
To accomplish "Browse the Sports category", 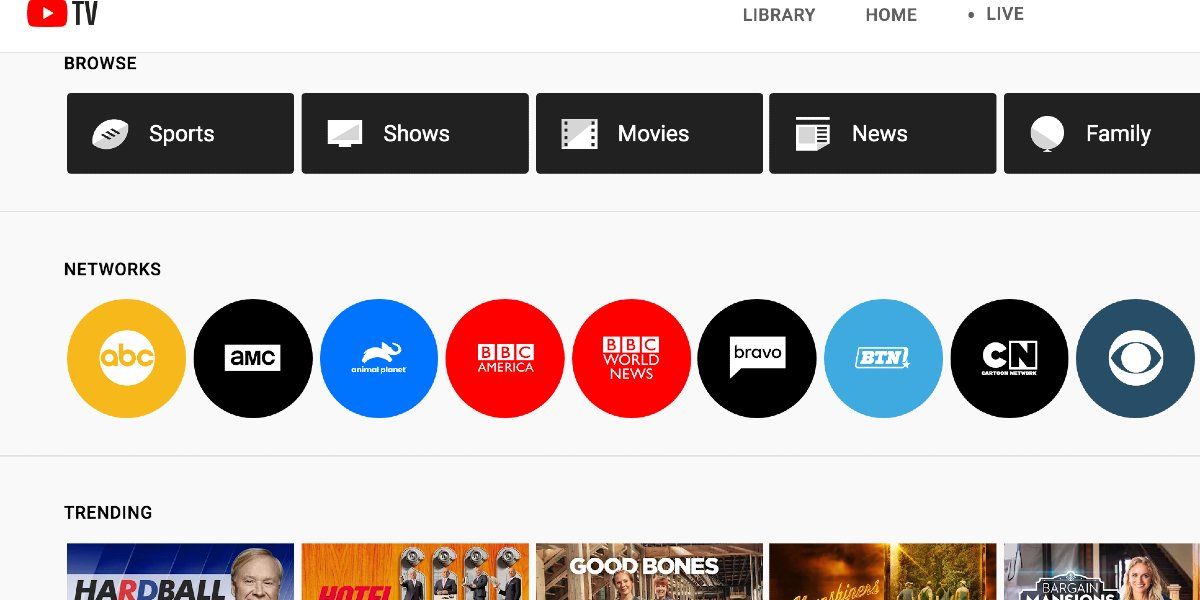I will click(x=180, y=133).
